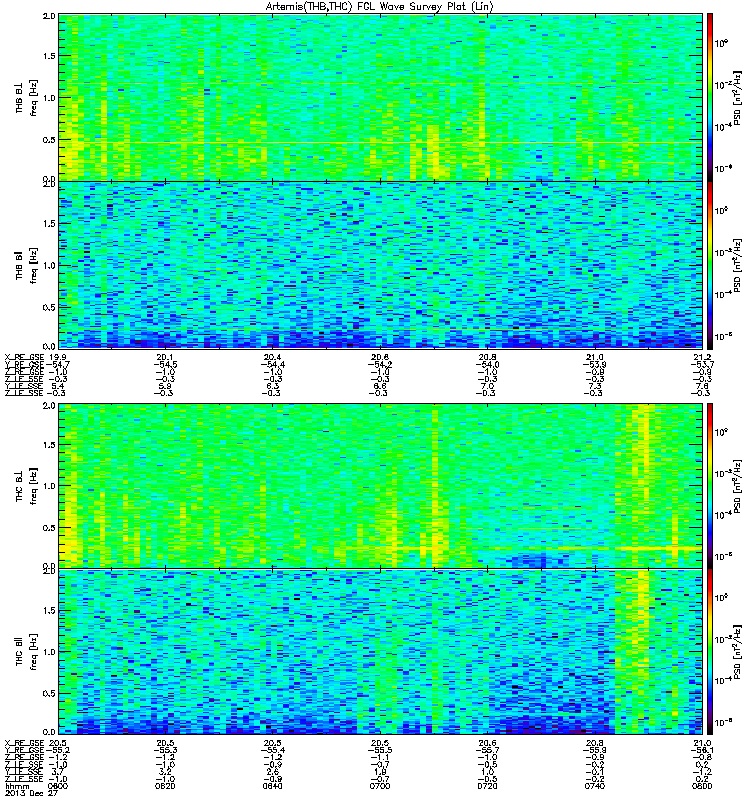The image size is (750, 800).
Task: Select the THC B∥ freq axis label
Action: (x=27, y=652)
